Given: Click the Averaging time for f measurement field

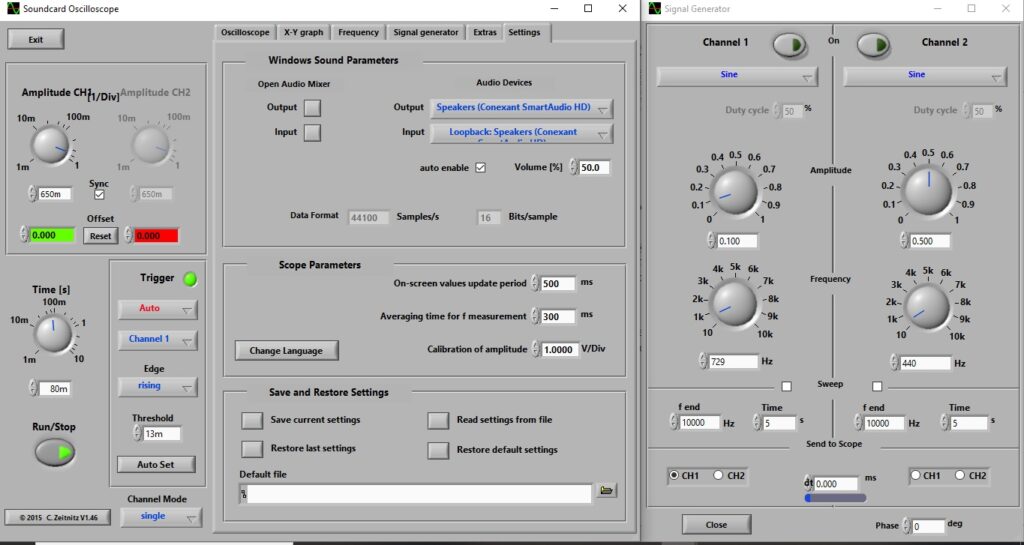Looking at the screenshot, I should [x=558, y=317].
